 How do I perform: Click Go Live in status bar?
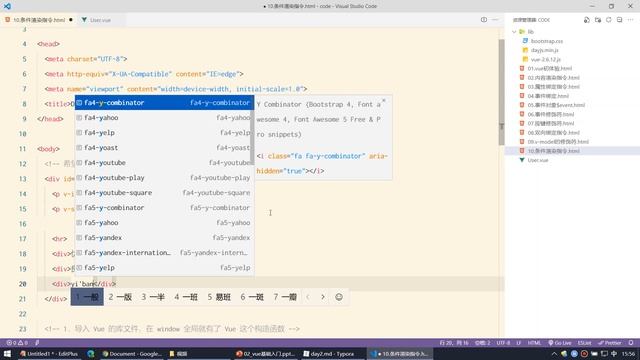[x=560, y=343]
